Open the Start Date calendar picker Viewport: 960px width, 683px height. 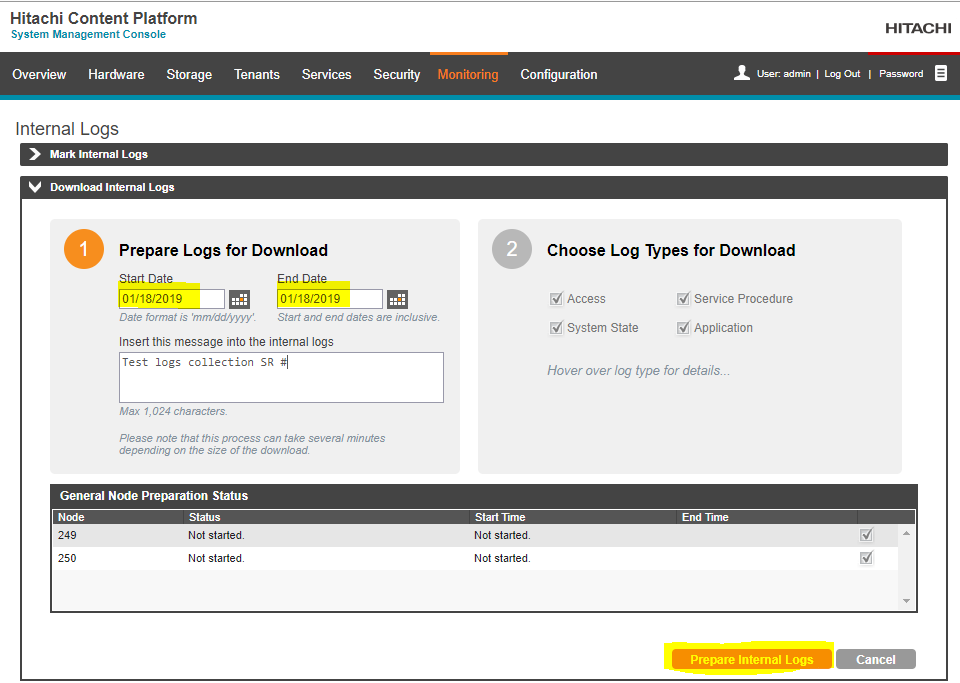pos(239,299)
